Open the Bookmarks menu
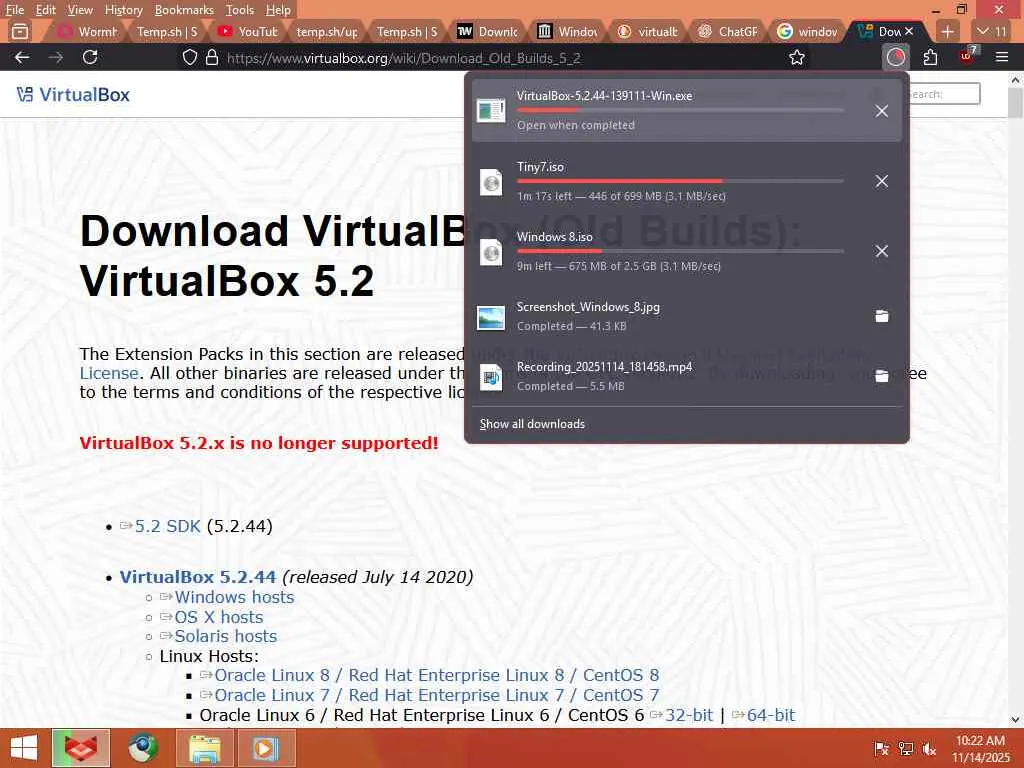Image resolution: width=1024 pixels, height=768 pixels. 184,10
